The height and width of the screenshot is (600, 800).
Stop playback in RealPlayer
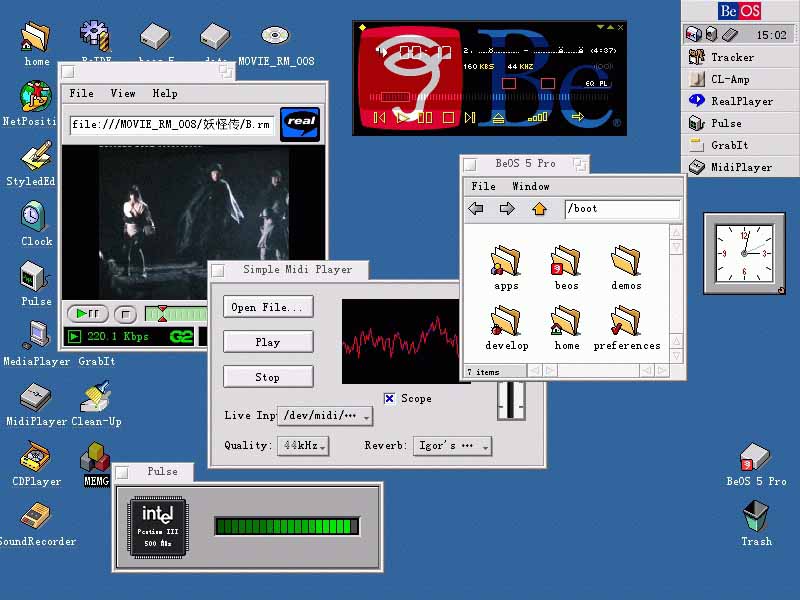pyautogui.click(x=126, y=314)
